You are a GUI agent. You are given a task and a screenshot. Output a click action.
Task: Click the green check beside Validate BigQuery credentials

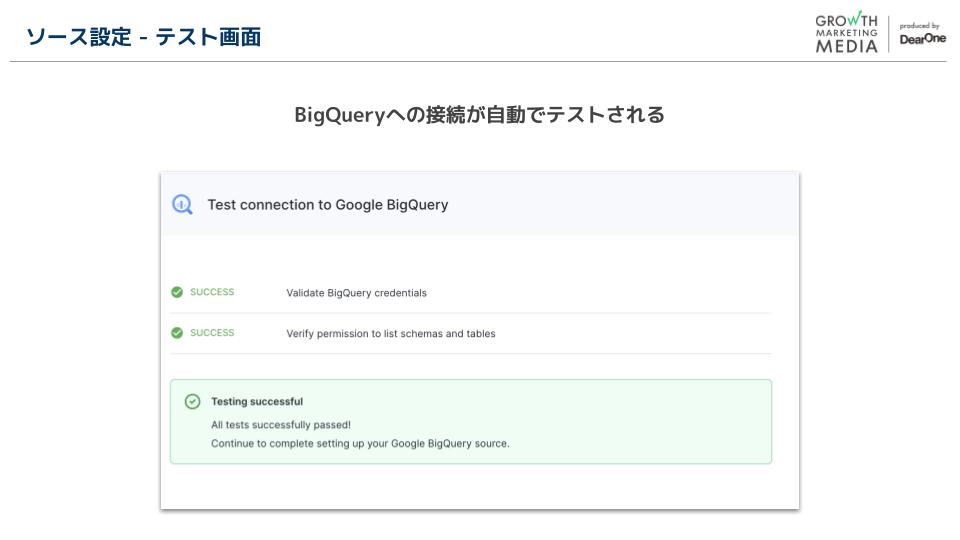click(x=177, y=292)
